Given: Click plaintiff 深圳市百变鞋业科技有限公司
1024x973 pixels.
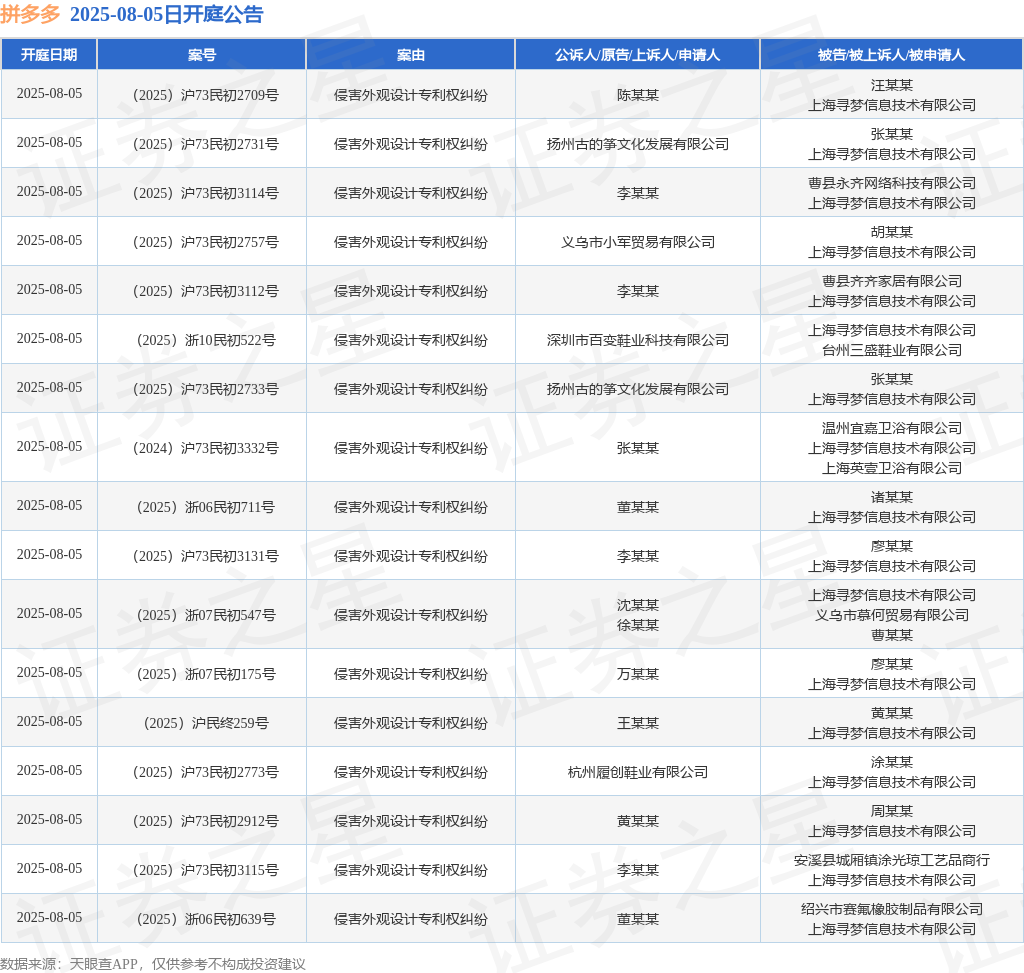Looking at the screenshot, I should [x=637, y=340].
